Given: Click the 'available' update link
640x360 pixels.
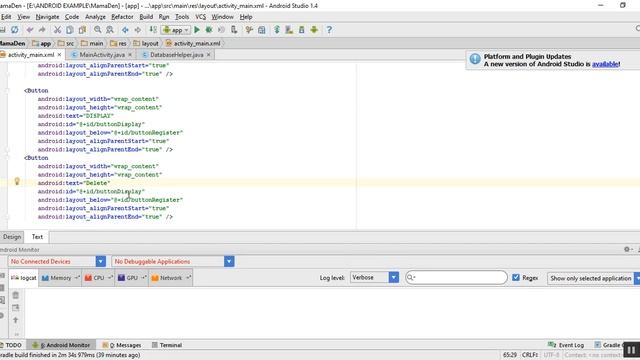Looking at the screenshot, I should 605,64.
